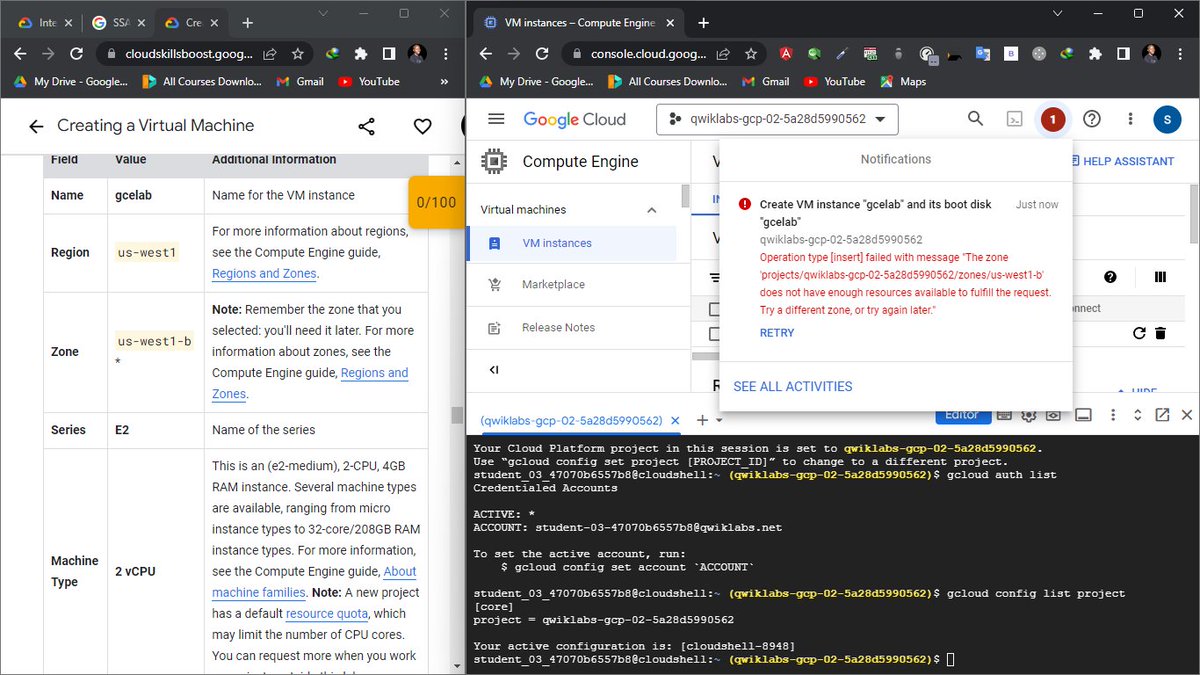Close the qwiklabs Cloud Shell session tab
The width and height of the screenshot is (1200, 675).
click(x=674, y=421)
